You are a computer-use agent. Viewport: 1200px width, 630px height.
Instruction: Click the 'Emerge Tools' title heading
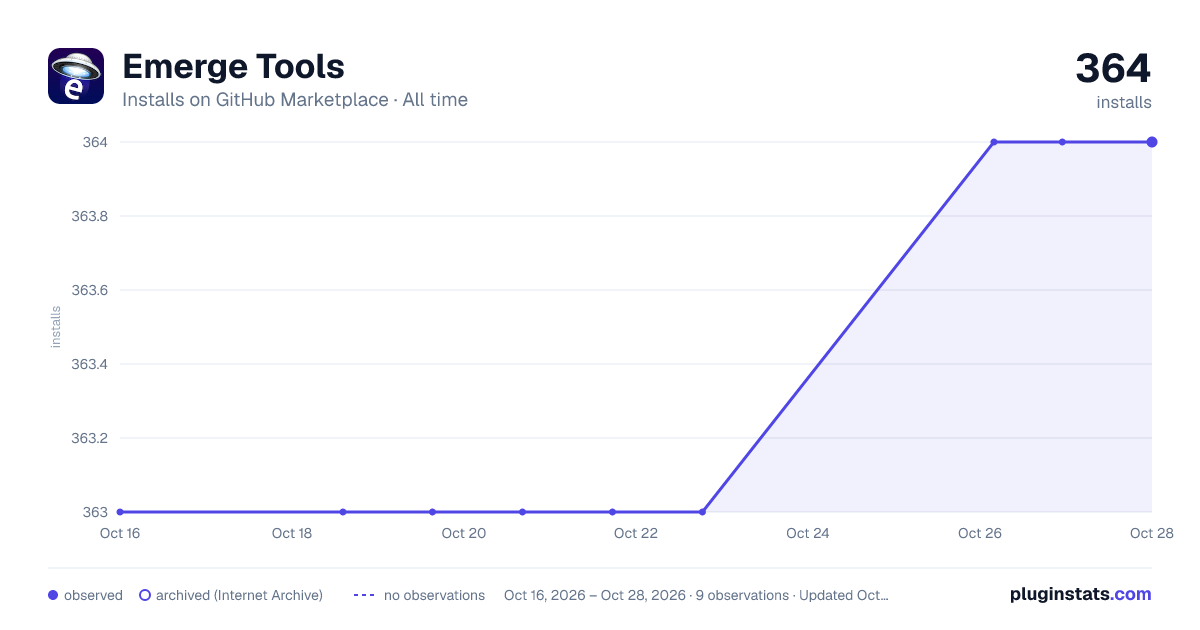point(233,67)
